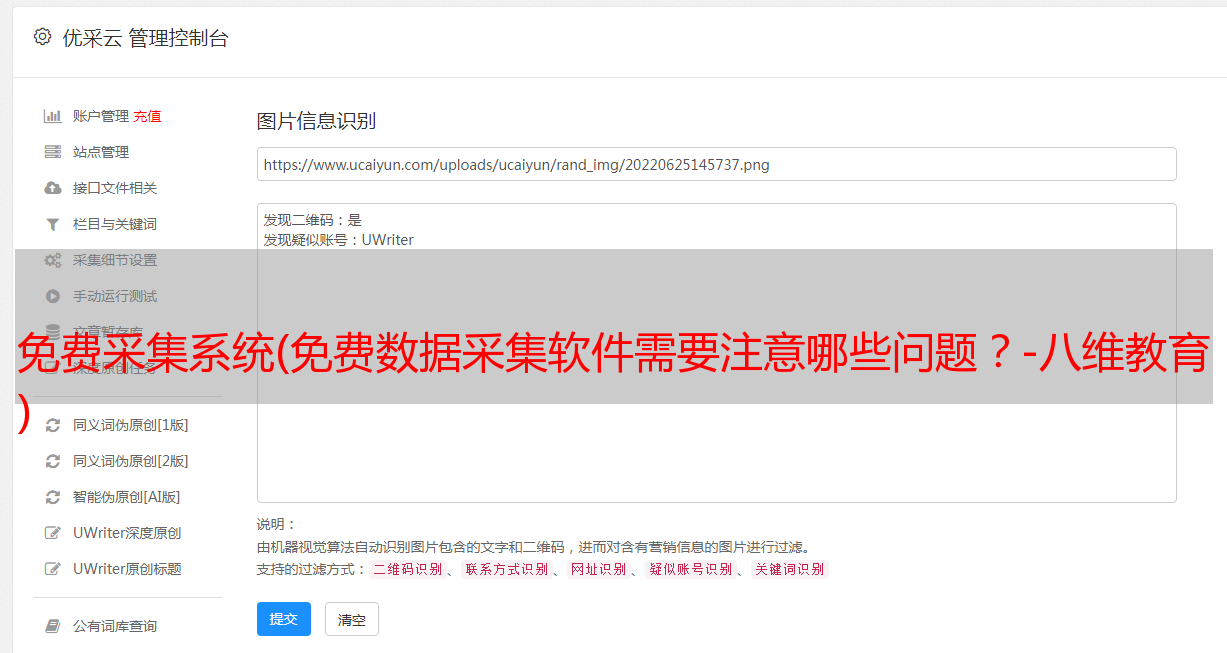Viewport: 1227px width, 653px height.
Task: Click the 二维码识别 tag
Action: click(408, 569)
